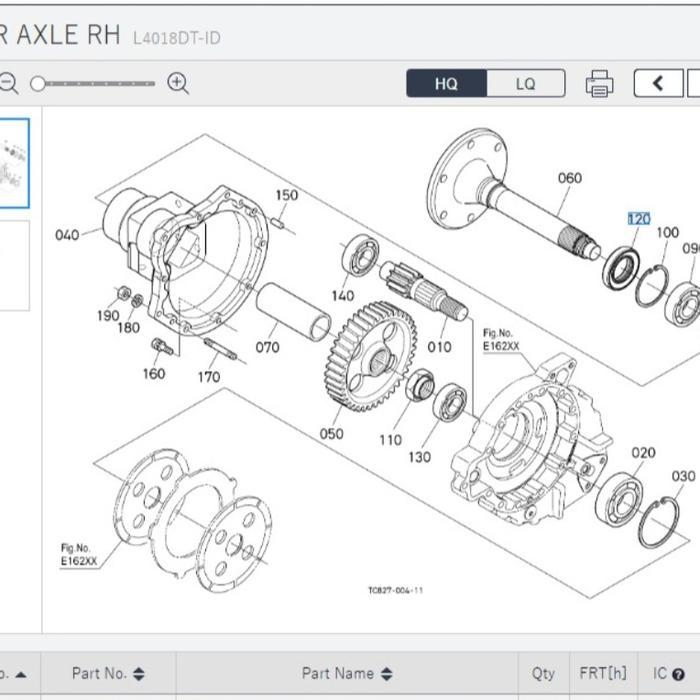700x700 pixels.
Task: Select part label 060 on axle shaft
Action: point(570,178)
